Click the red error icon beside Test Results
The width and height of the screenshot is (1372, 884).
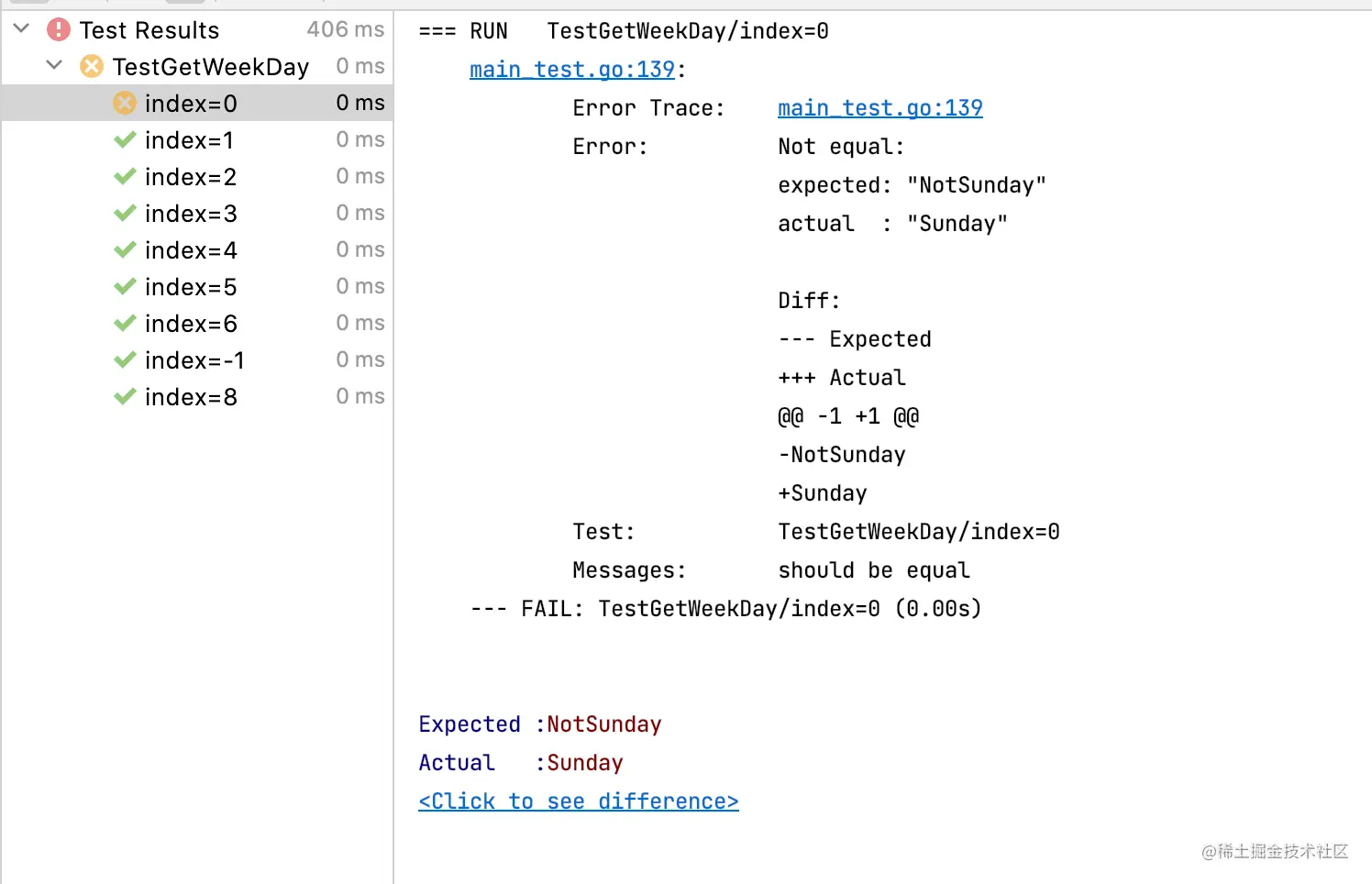coord(59,30)
